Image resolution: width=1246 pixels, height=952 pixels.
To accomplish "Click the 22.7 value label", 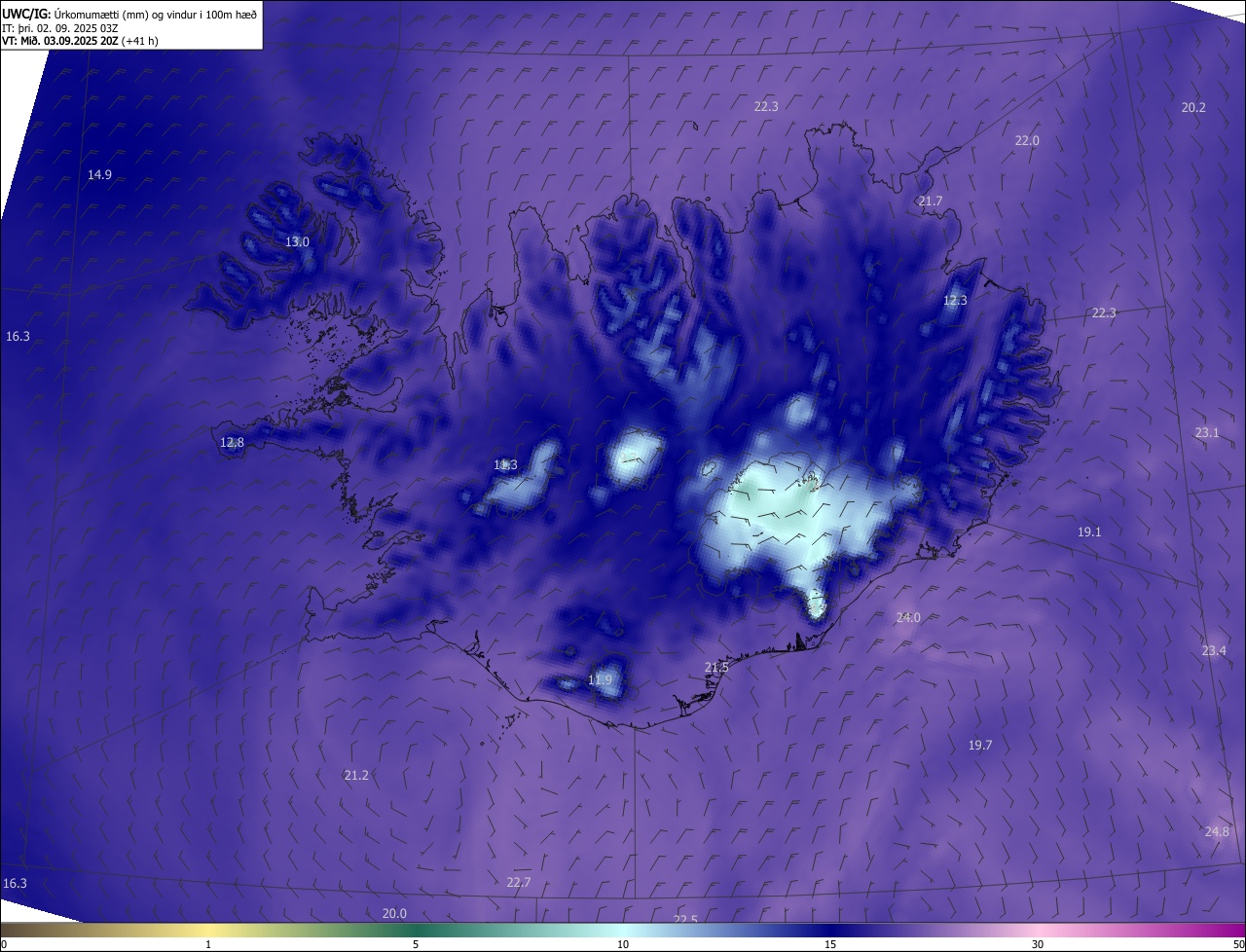I will point(519,882).
